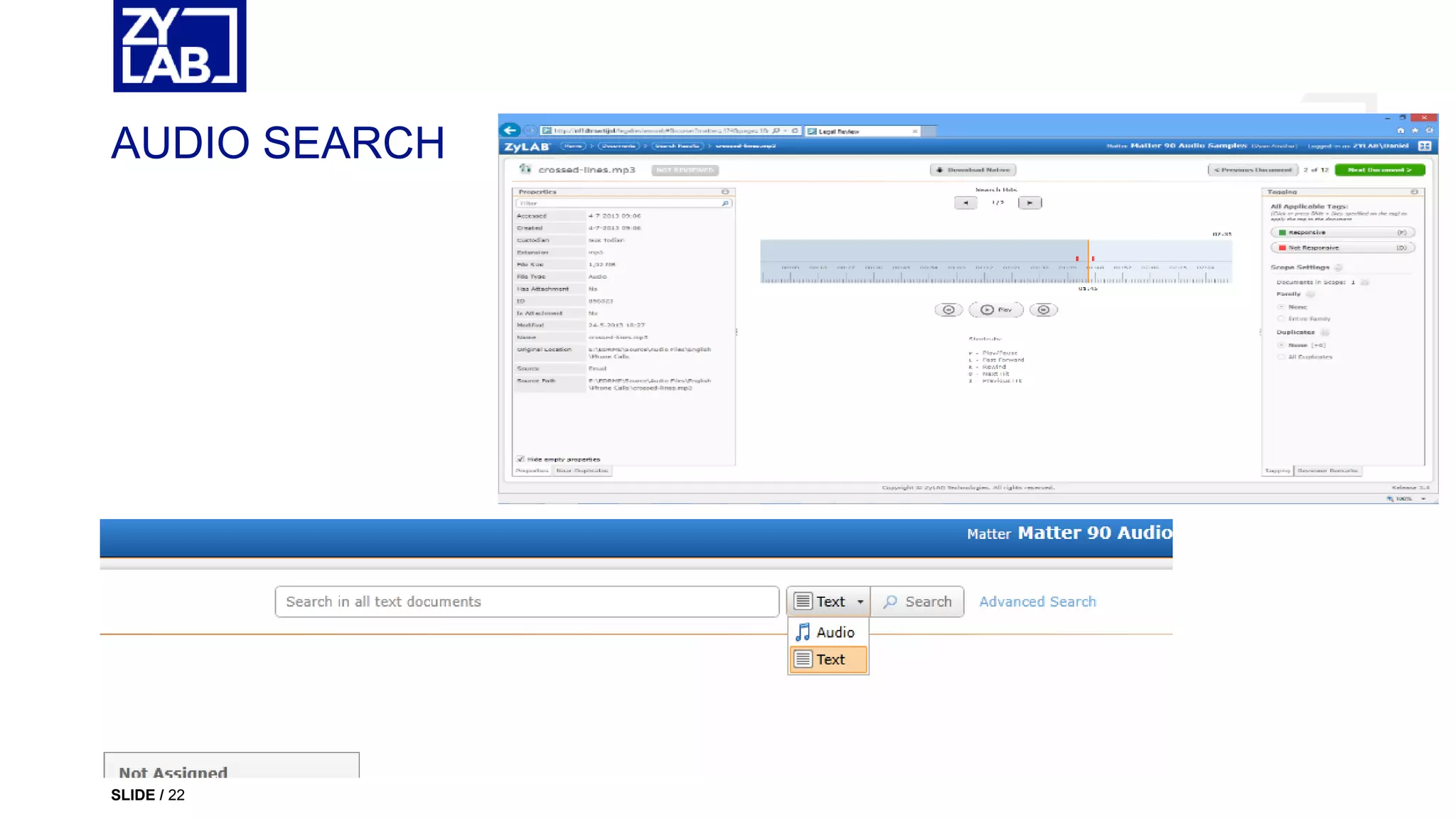Click the first red hit marker on timeline
This screenshot has height=819, width=1456.
pos(1077,259)
